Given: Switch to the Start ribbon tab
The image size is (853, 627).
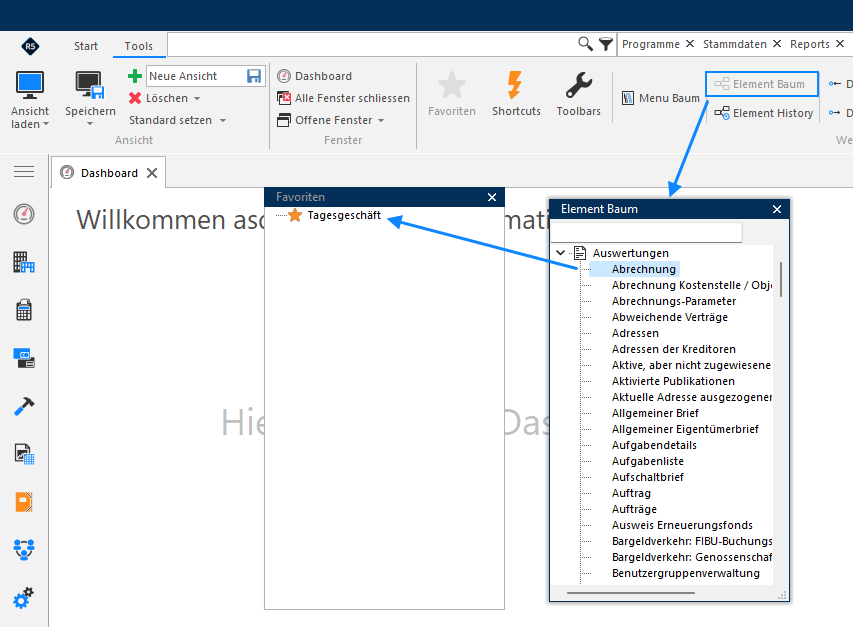Looking at the screenshot, I should (86, 46).
